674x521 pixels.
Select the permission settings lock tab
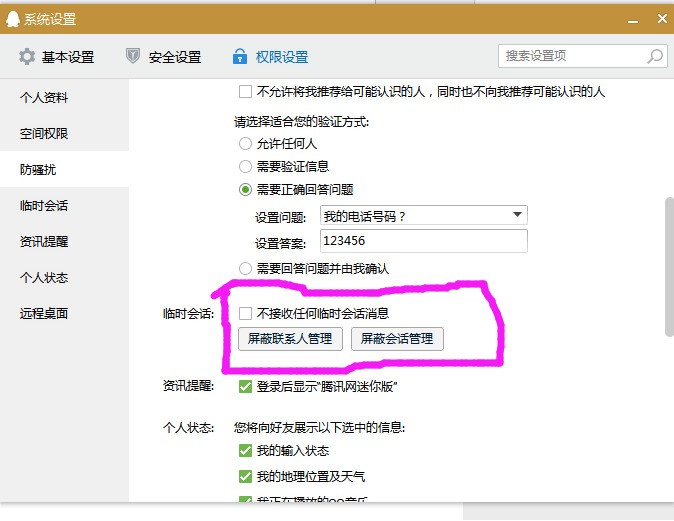pyautogui.click(x=270, y=57)
